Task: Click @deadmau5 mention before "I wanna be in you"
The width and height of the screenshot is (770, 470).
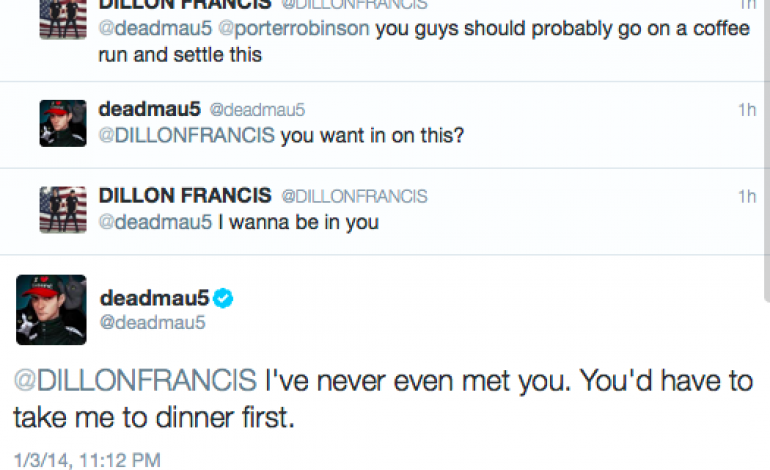Action: click(x=155, y=222)
